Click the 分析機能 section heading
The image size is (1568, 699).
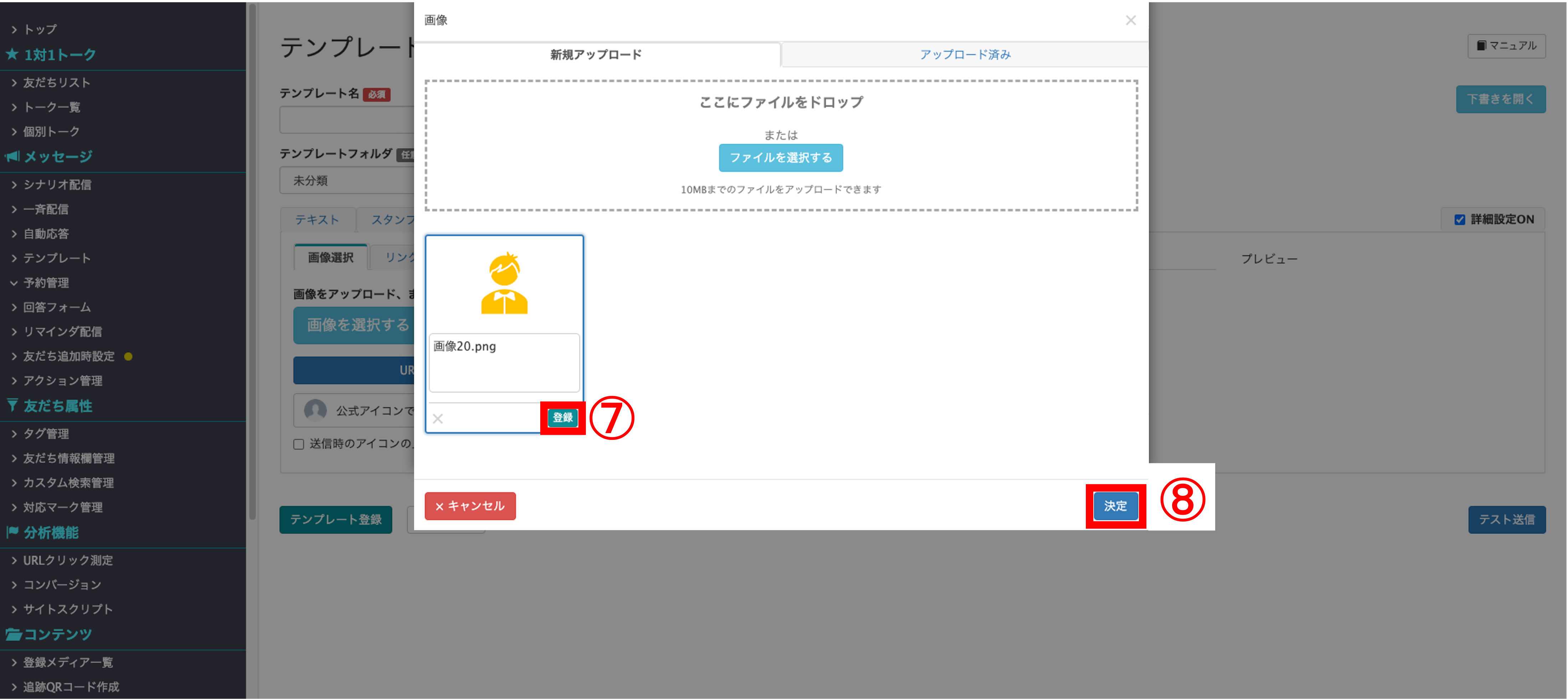(51, 533)
